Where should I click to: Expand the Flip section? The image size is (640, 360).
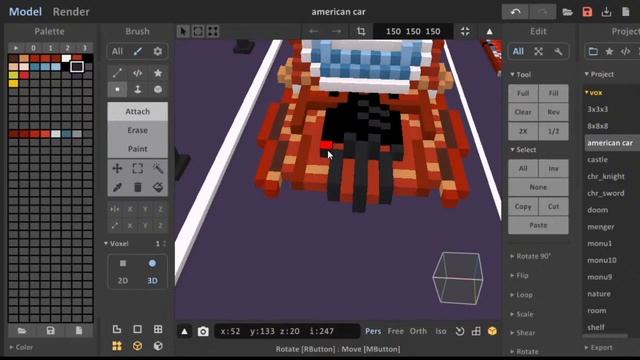520,276
